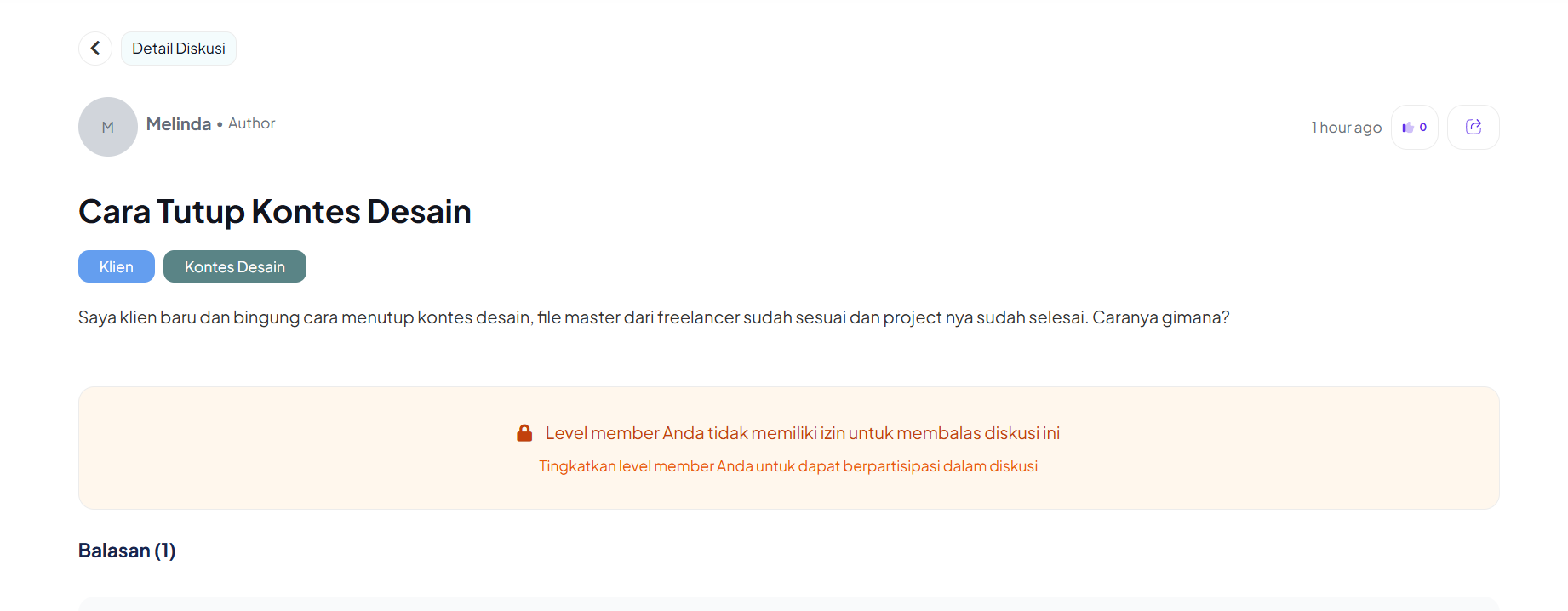Image resolution: width=1568 pixels, height=611 pixels.
Task: Click the Level member permission notice text
Action: coord(803,433)
